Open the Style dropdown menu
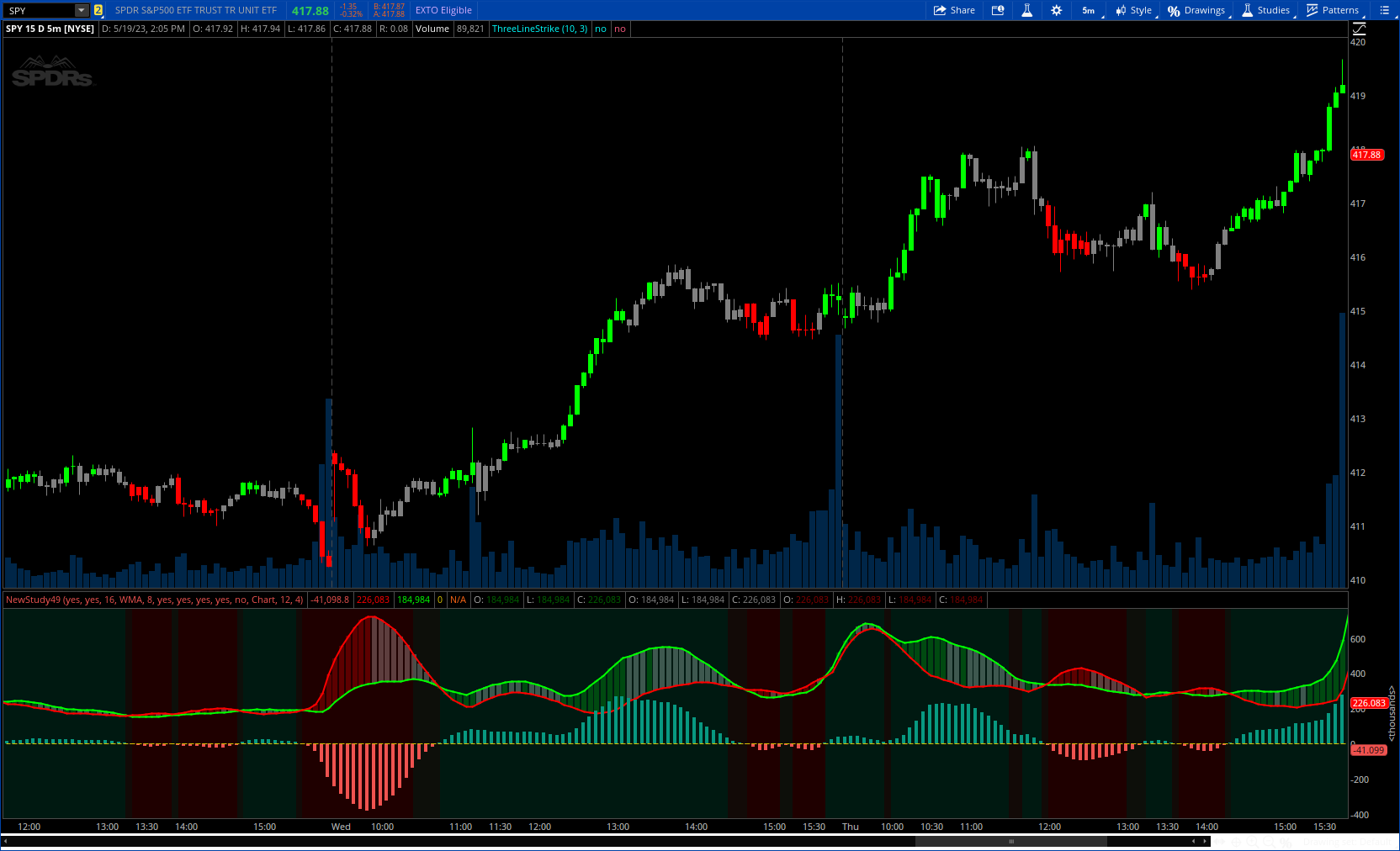Screen dimensions: 1400x851 [x=1133, y=10]
